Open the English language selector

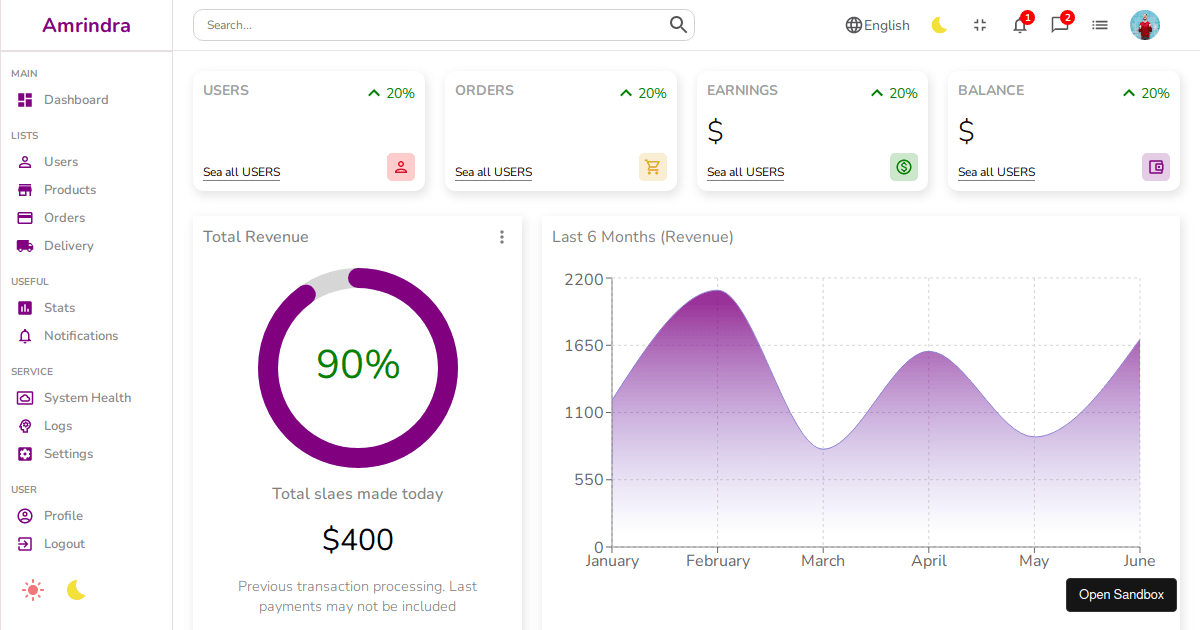tap(877, 25)
